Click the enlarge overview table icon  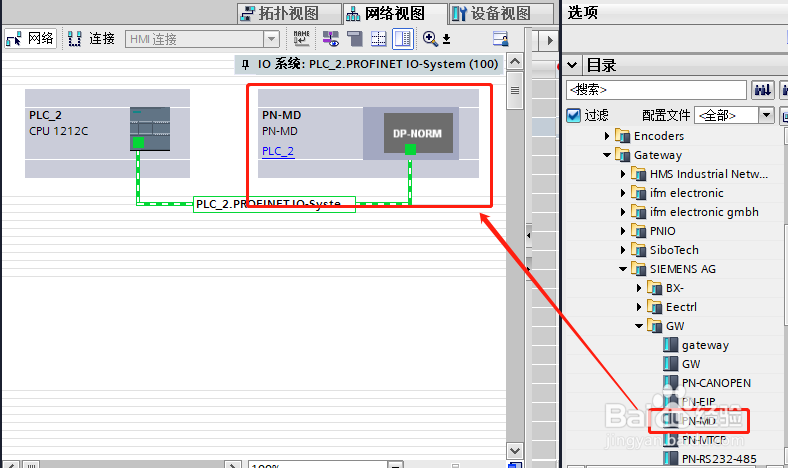[x=378, y=38]
